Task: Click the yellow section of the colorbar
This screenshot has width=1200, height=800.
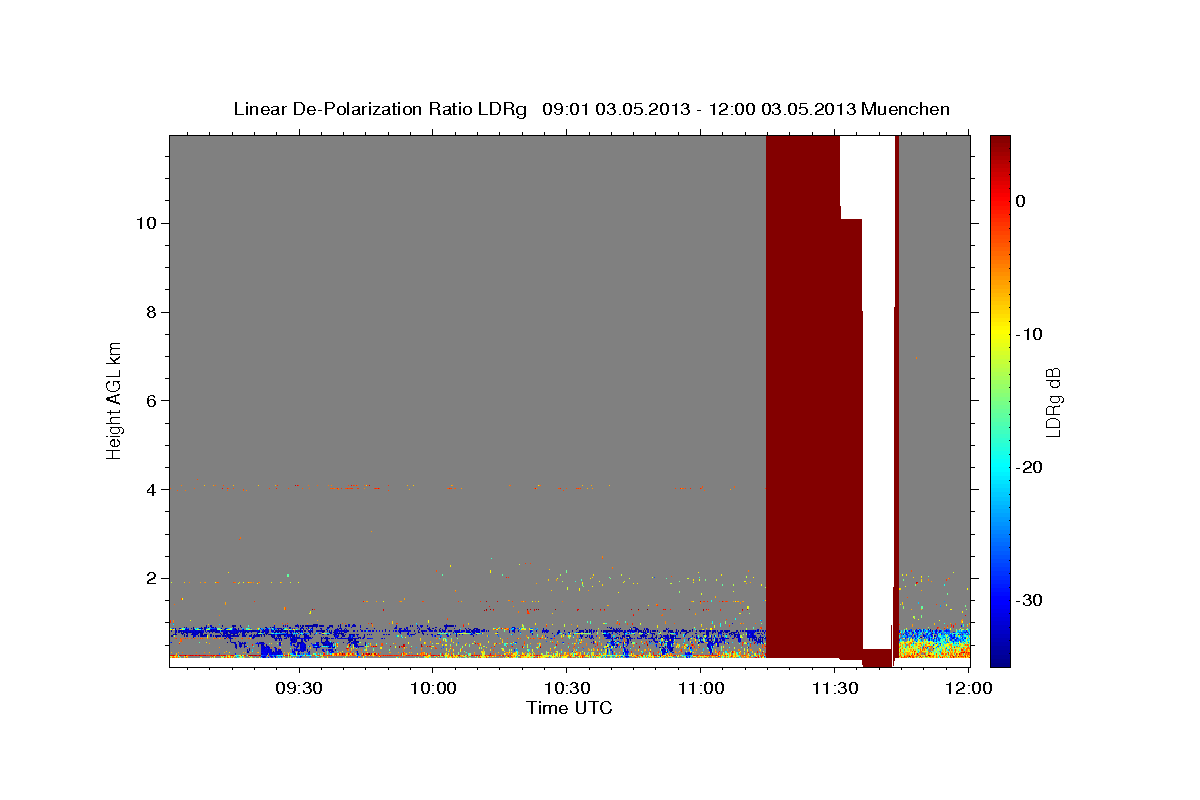Action: [x=1000, y=335]
